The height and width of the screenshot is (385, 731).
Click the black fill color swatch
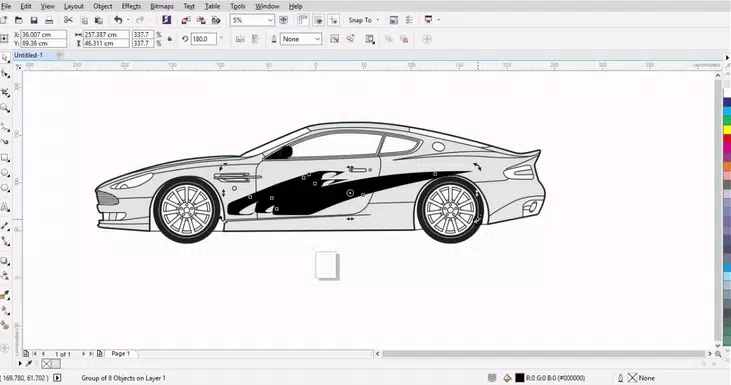click(x=519, y=378)
